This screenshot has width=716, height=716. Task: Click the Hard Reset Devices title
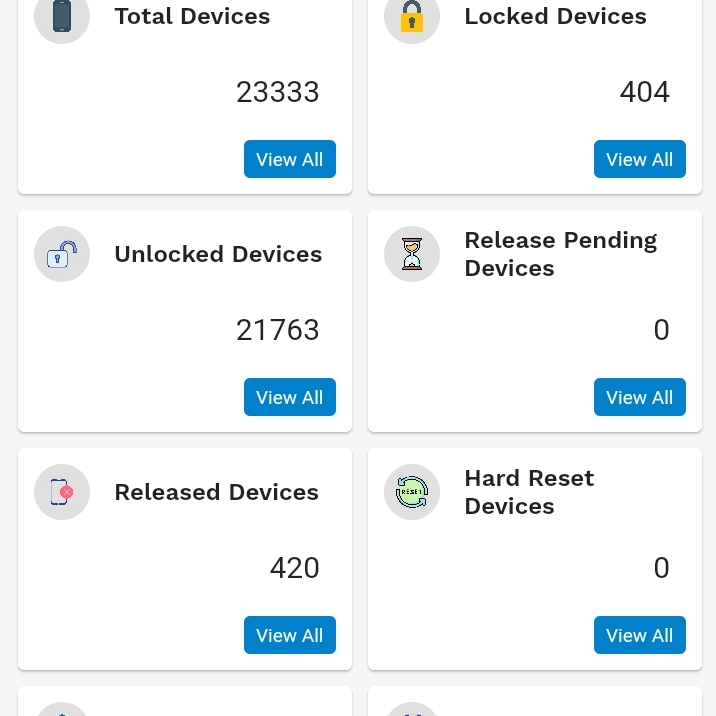[x=529, y=492]
